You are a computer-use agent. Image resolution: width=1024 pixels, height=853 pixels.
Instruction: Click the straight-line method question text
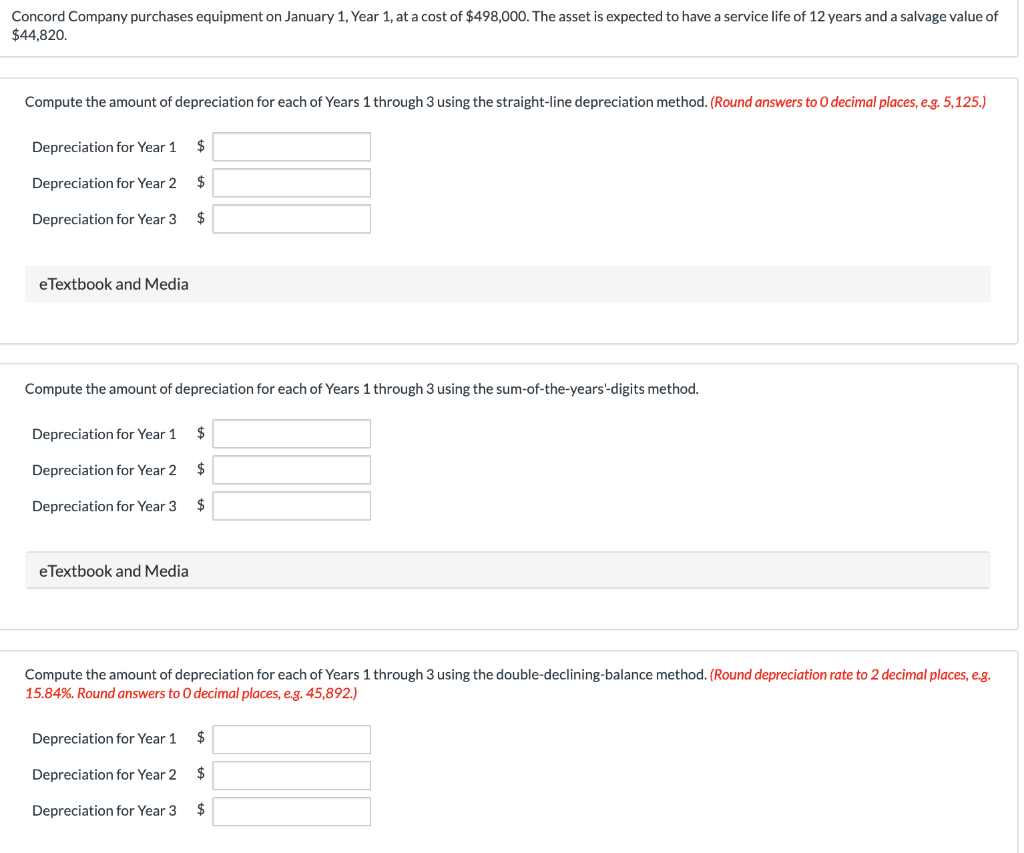click(x=366, y=102)
